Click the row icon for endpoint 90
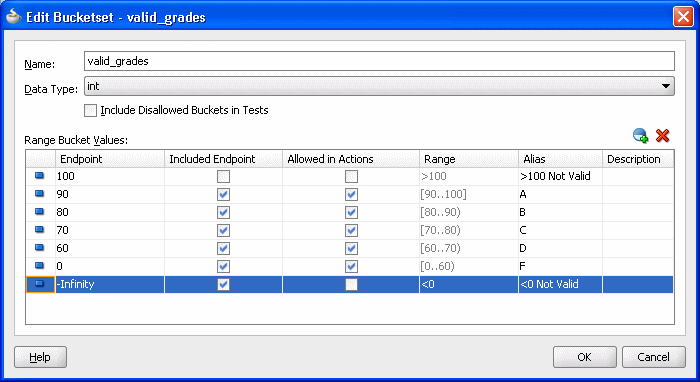 coord(40,194)
